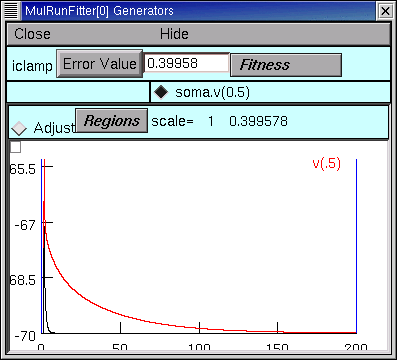397x360 pixels.
Task: Select the soma.v(0.5) generator row
Action: point(270,92)
